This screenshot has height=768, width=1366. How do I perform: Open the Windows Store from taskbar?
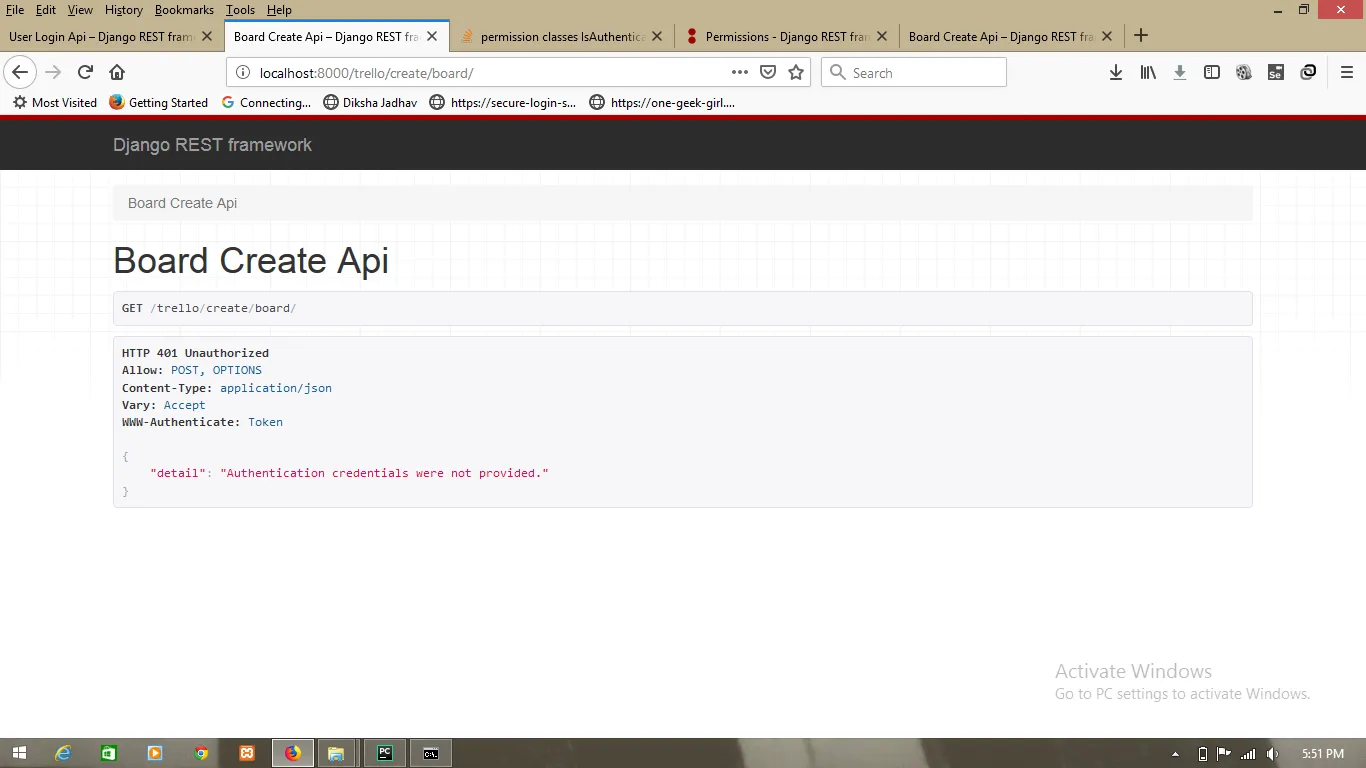[109, 753]
